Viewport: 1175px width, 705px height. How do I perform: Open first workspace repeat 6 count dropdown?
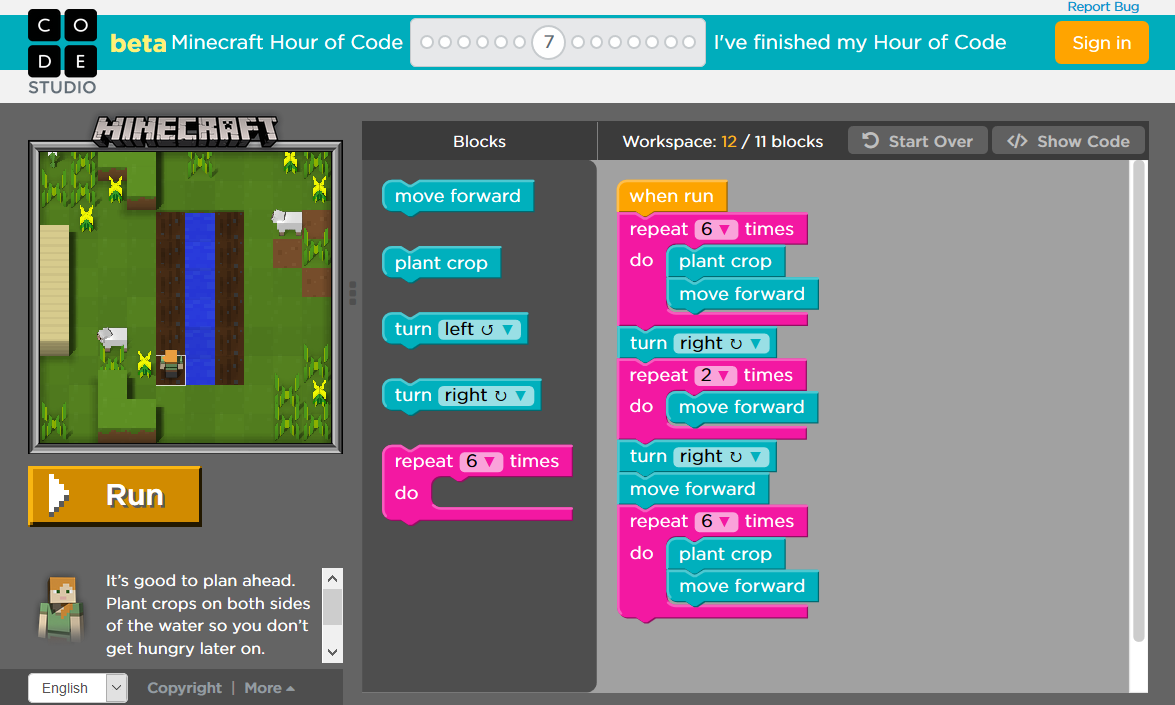pos(716,229)
